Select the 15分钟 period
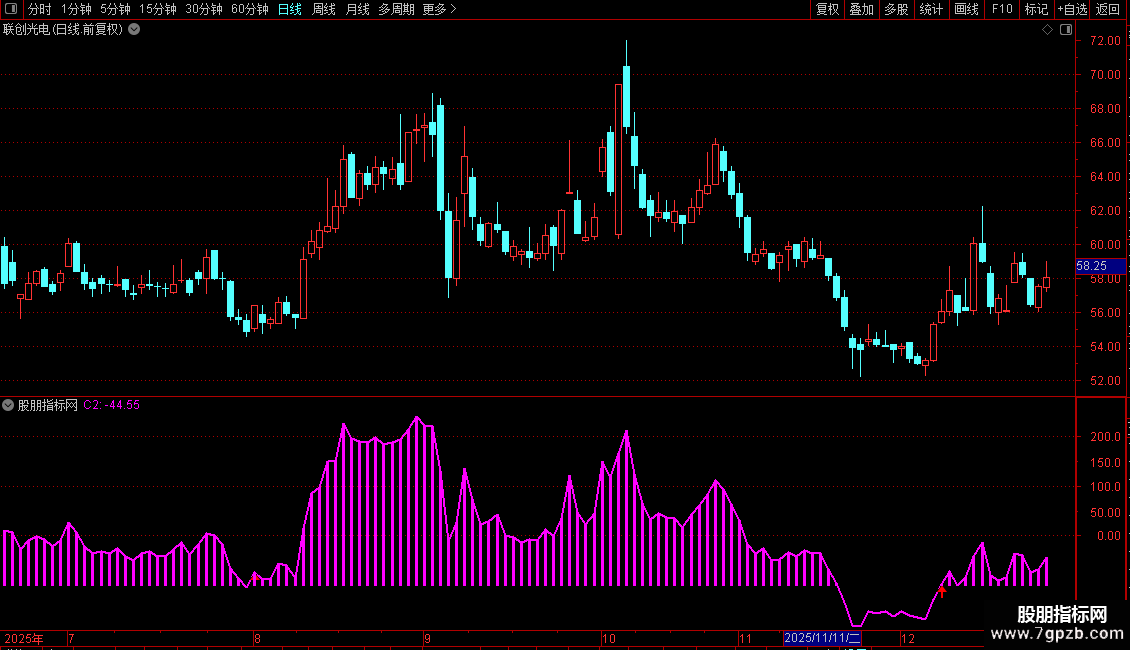Viewport: 1130px width, 650px height. [x=157, y=9]
